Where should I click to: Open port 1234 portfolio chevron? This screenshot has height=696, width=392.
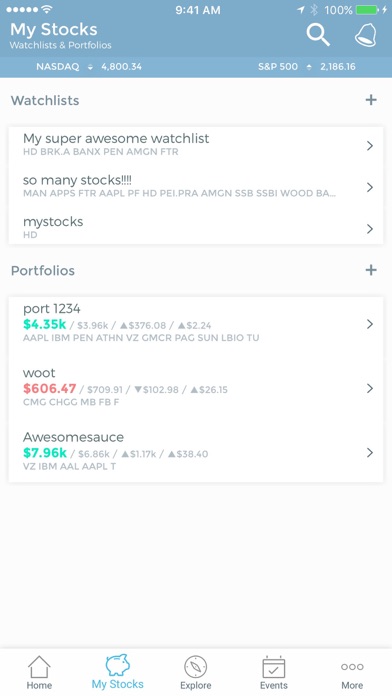point(370,324)
